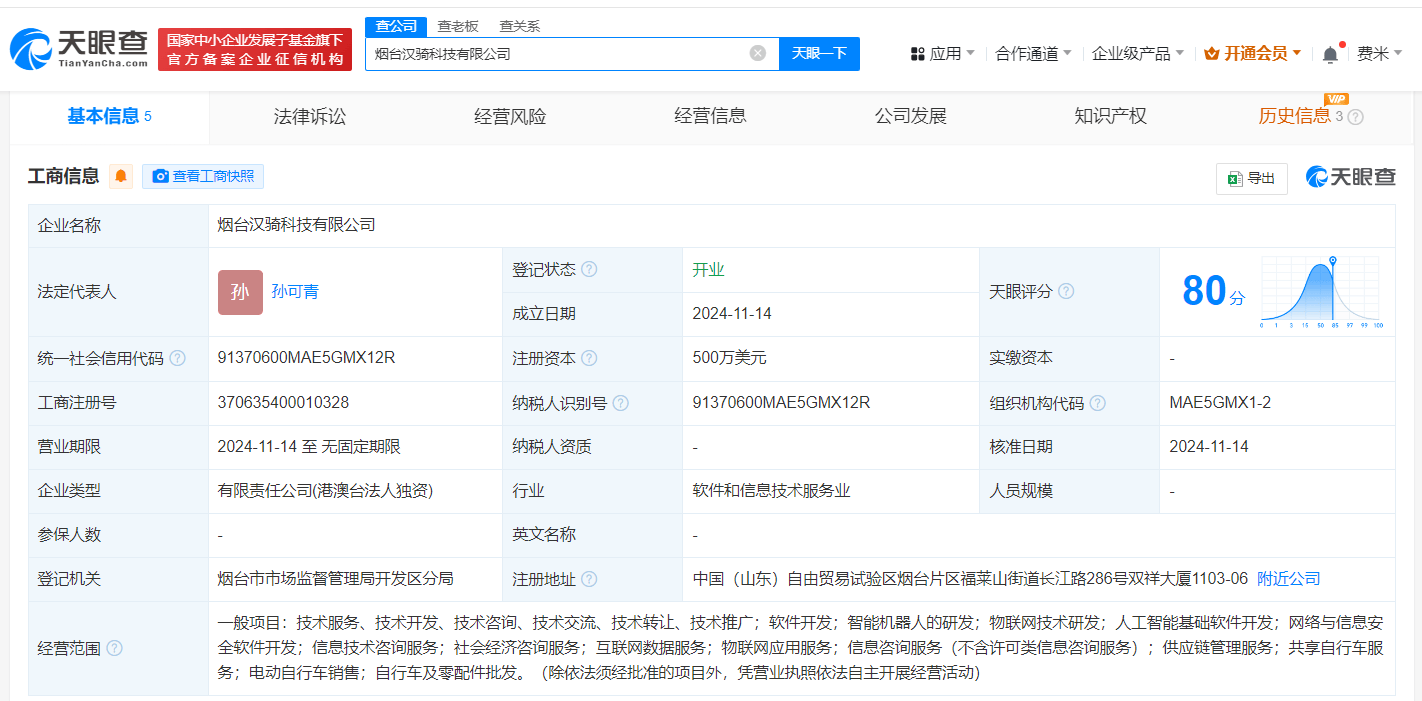Open the notifications bell icon
1422x701 pixels.
pyautogui.click(x=1330, y=54)
